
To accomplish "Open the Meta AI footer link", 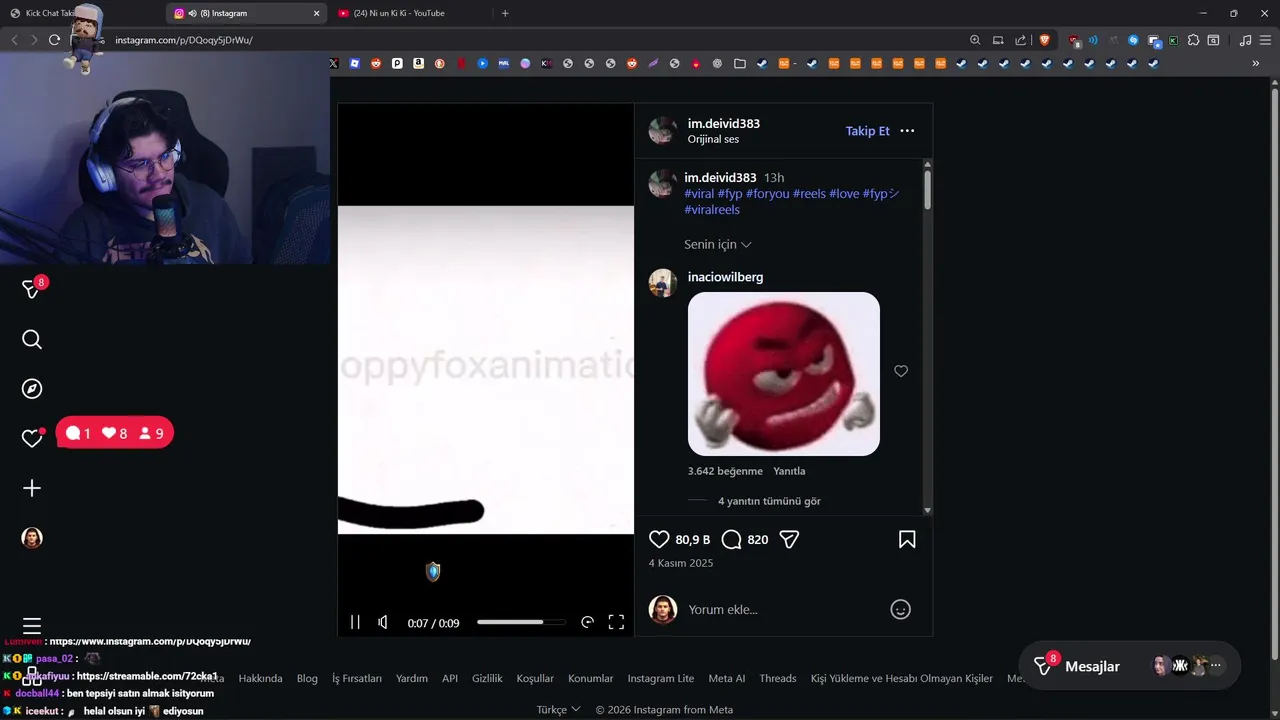I will pyautogui.click(x=727, y=678).
